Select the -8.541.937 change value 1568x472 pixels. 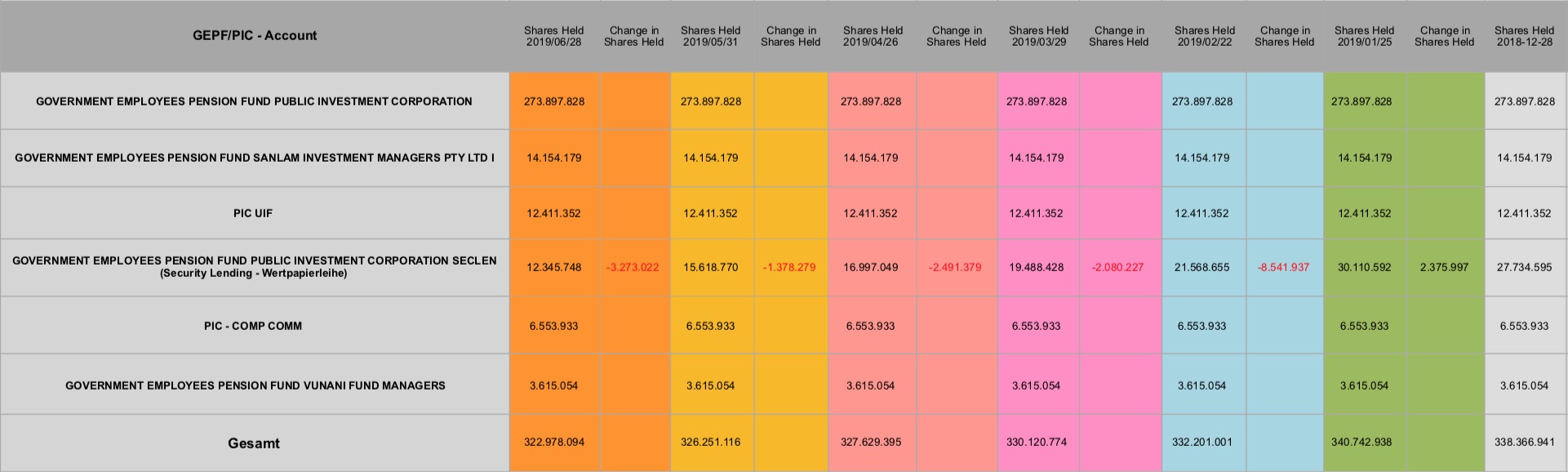click(x=1283, y=268)
